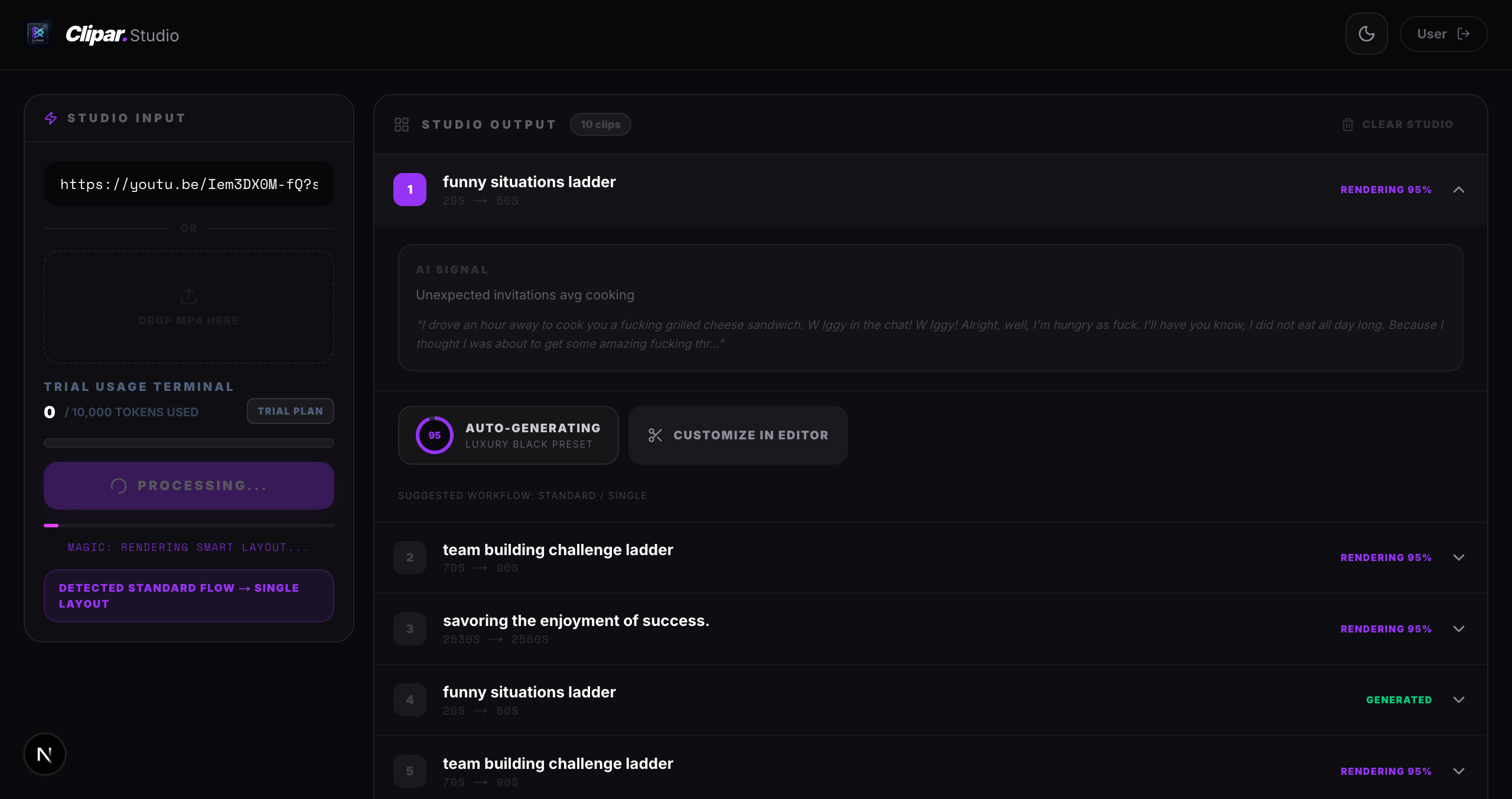Click the purple number 1 clip badge

click(410, 190)
